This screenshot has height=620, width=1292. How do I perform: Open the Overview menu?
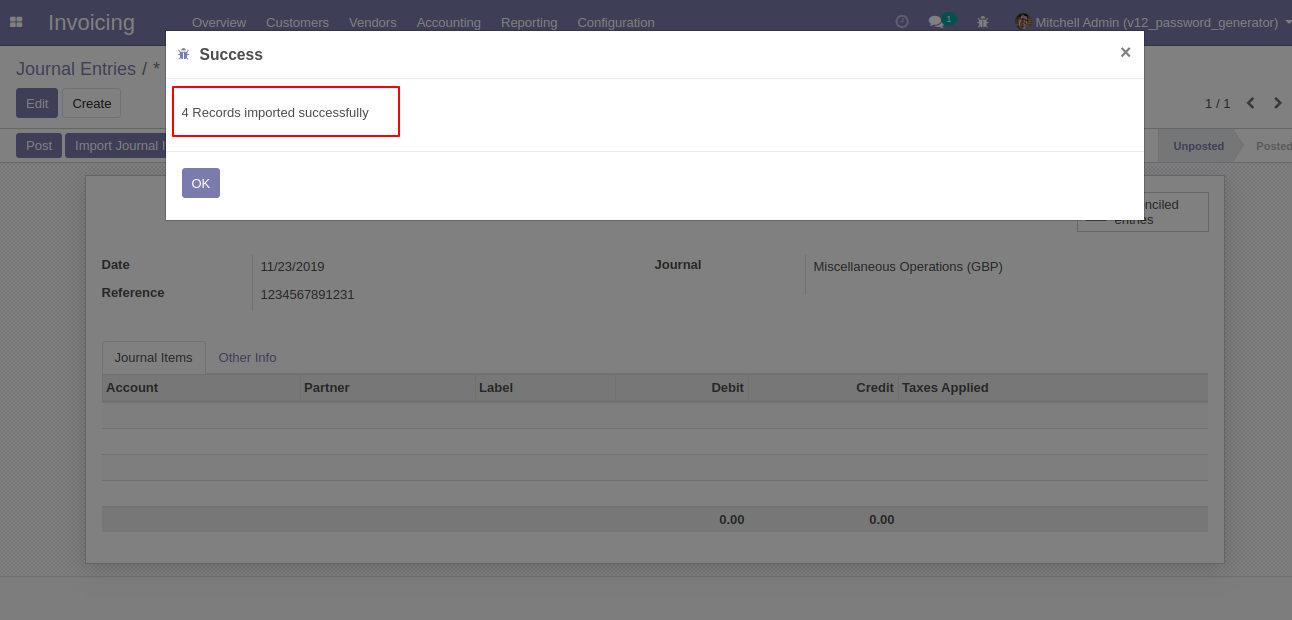coord(219,22)
